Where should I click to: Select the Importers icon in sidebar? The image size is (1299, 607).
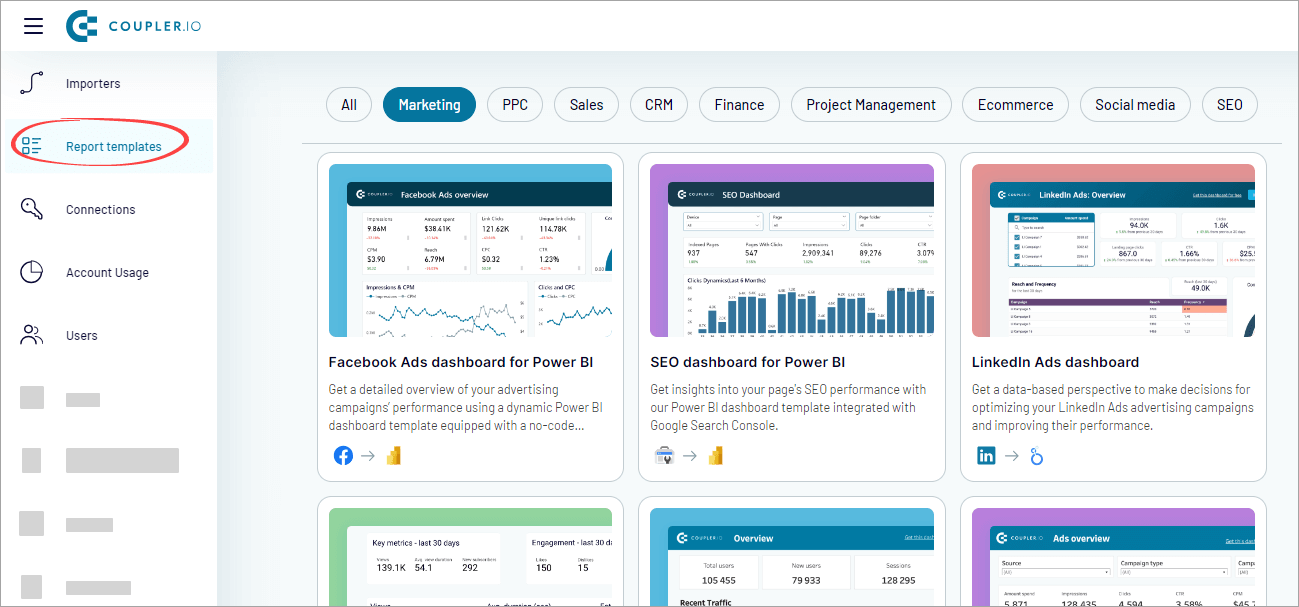32,84
